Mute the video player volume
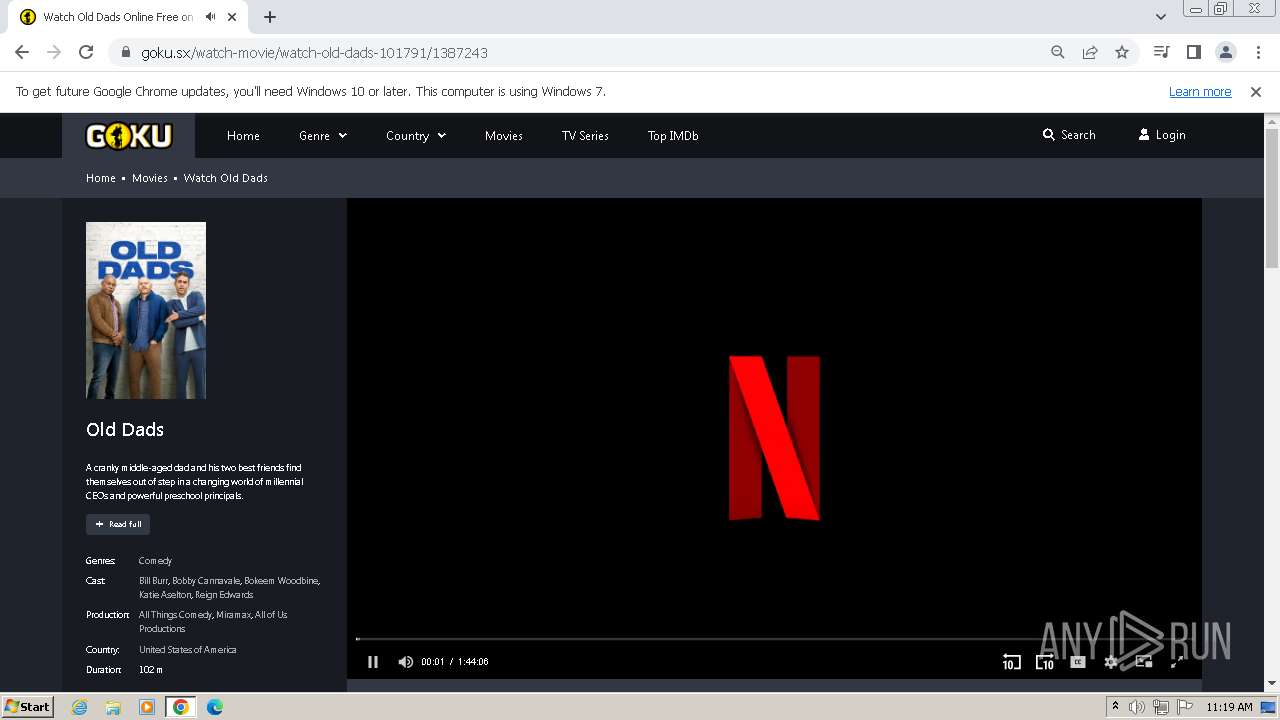Viewport: 1280px width, 720px height. coord(405,662)
